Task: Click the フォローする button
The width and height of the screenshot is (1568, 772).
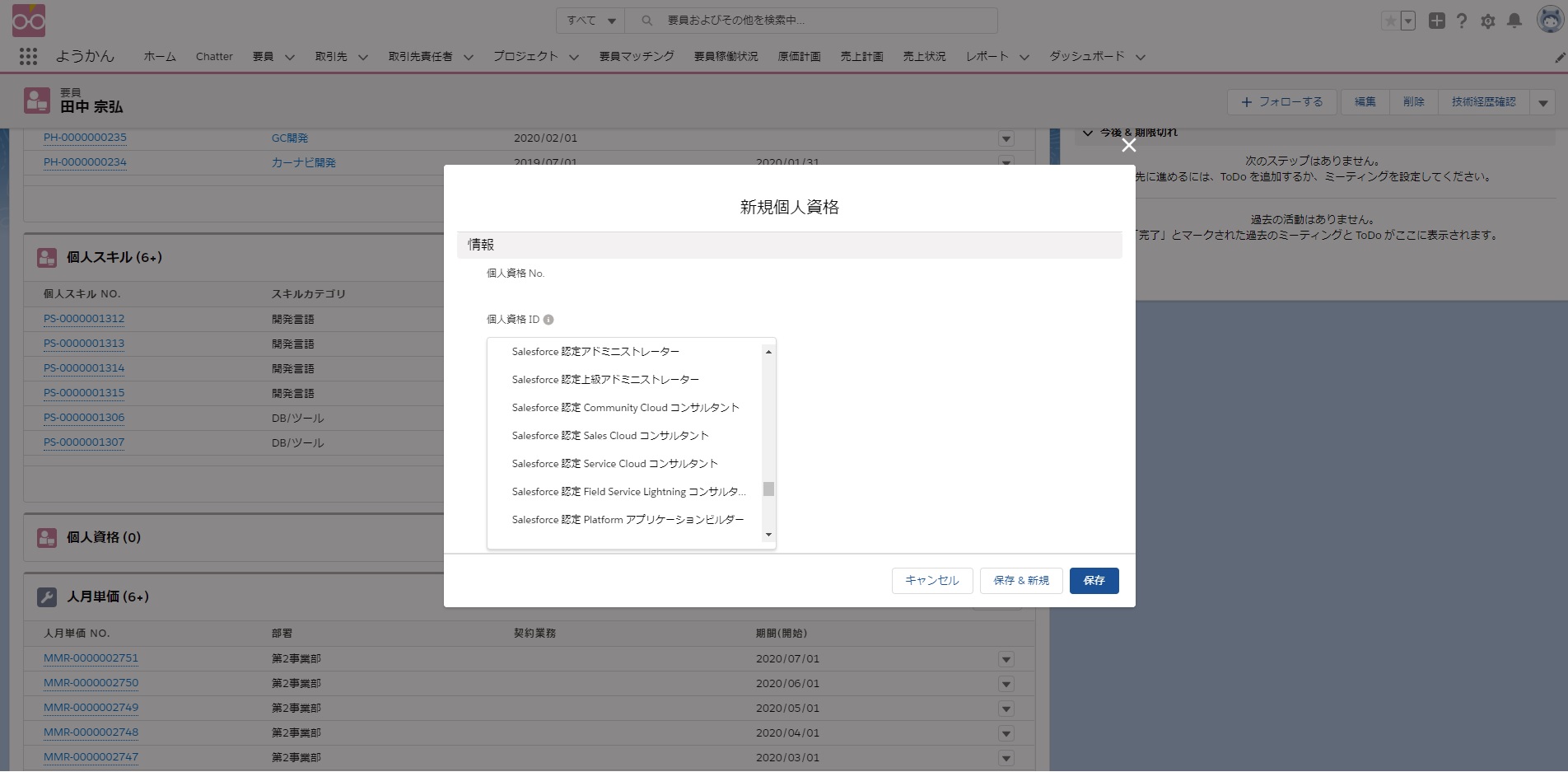Action: point(1282,102)
